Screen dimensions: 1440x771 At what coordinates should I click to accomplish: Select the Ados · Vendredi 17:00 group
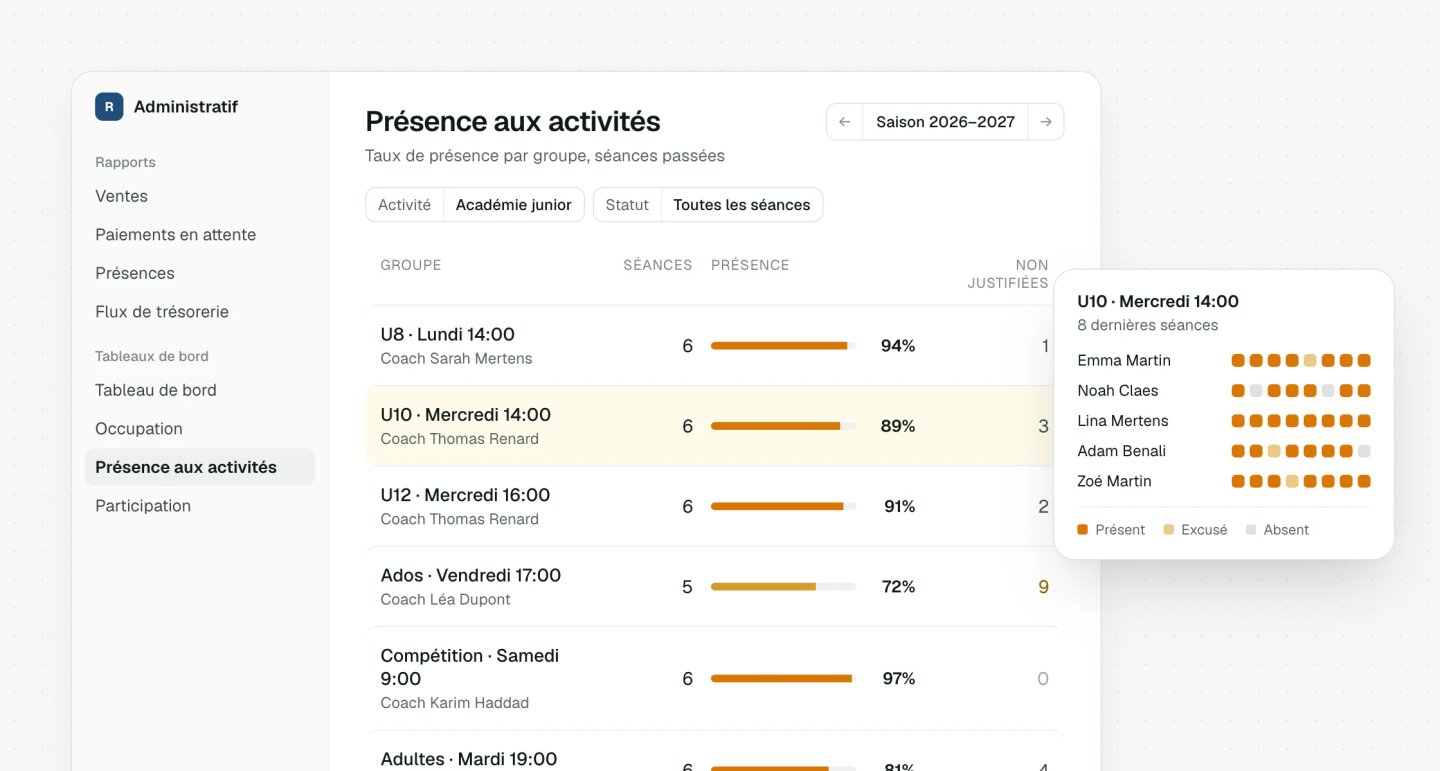714,586
